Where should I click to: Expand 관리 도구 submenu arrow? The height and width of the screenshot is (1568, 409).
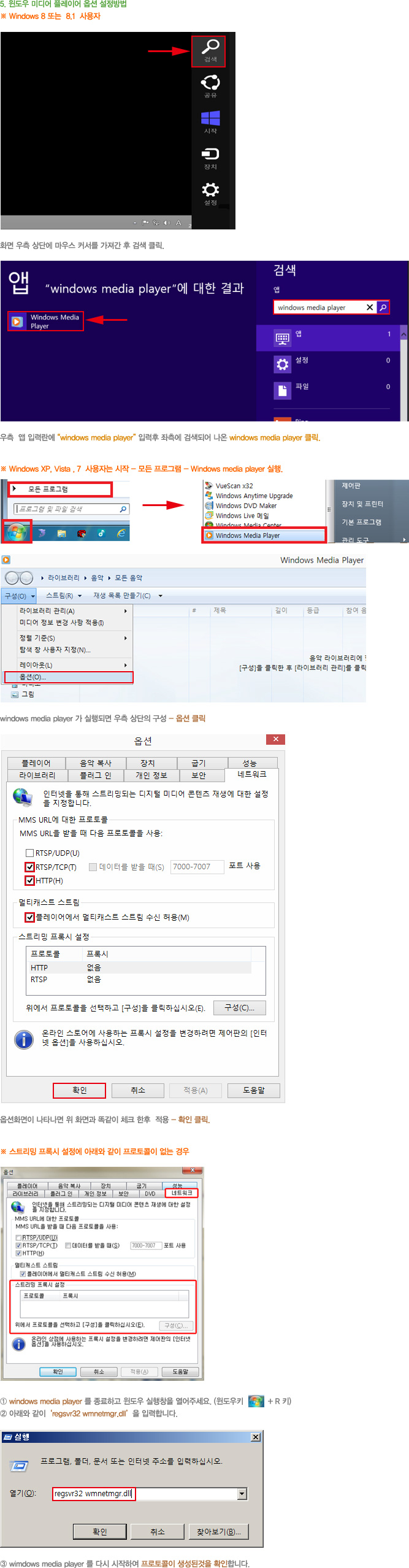point(403,539)
